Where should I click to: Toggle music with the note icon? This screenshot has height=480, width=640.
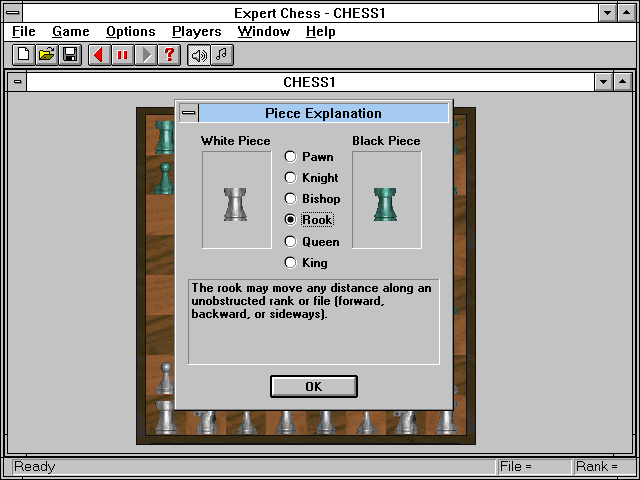click(222, 55)
